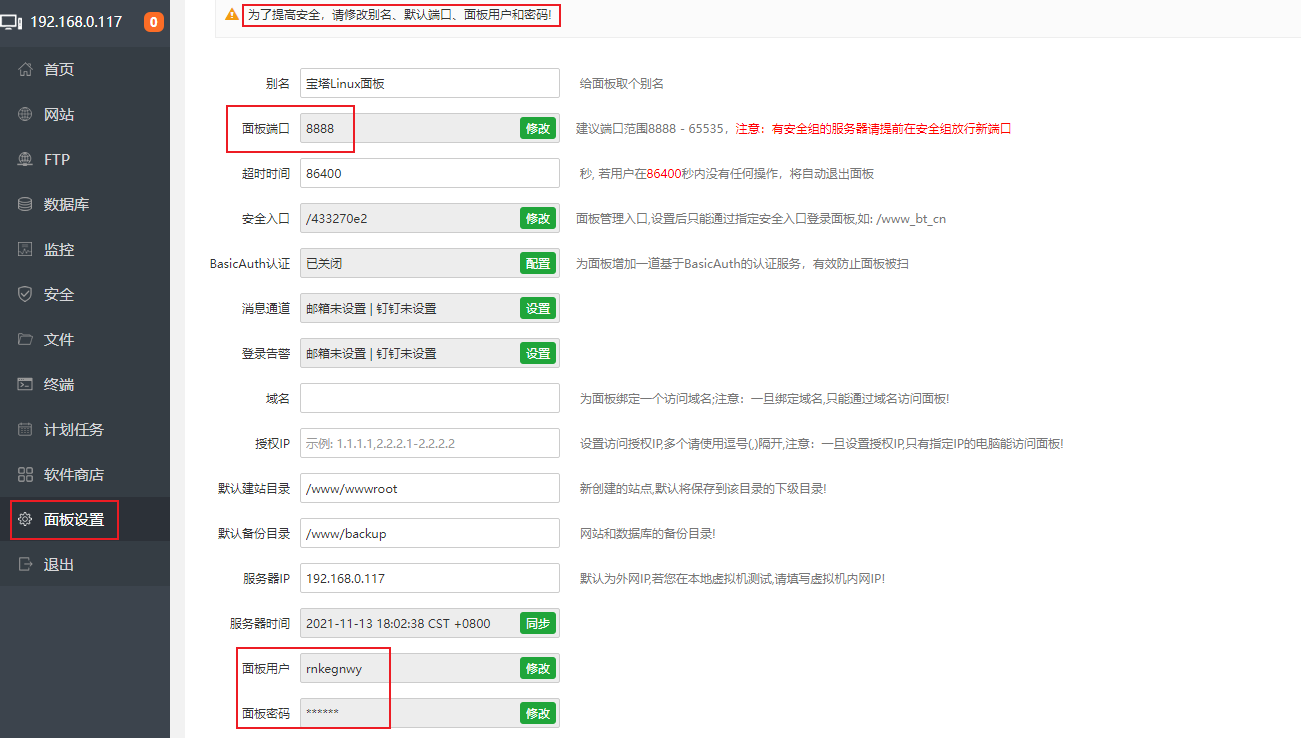Click 修改 next to 面板密码
Viewport: 1301px width, 738px height.
tap(537, 713)
